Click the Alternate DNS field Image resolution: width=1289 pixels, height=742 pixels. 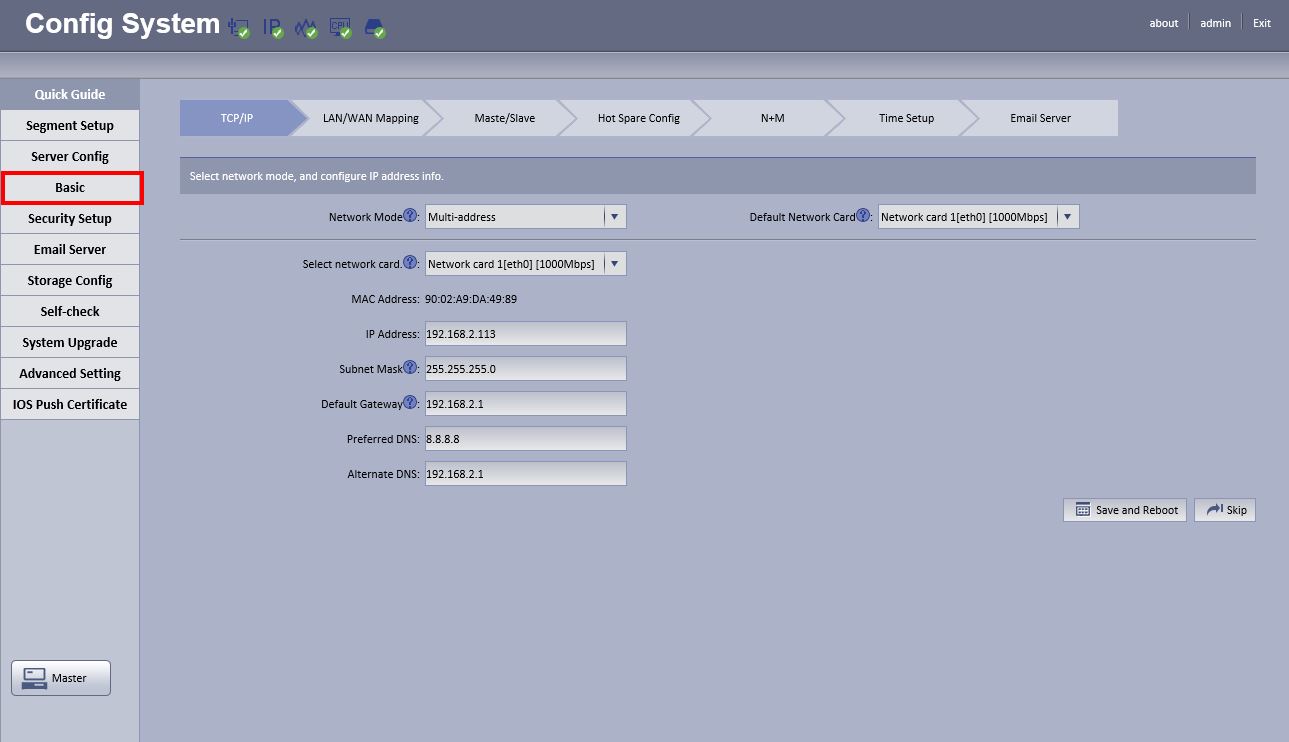coord(526,474)
